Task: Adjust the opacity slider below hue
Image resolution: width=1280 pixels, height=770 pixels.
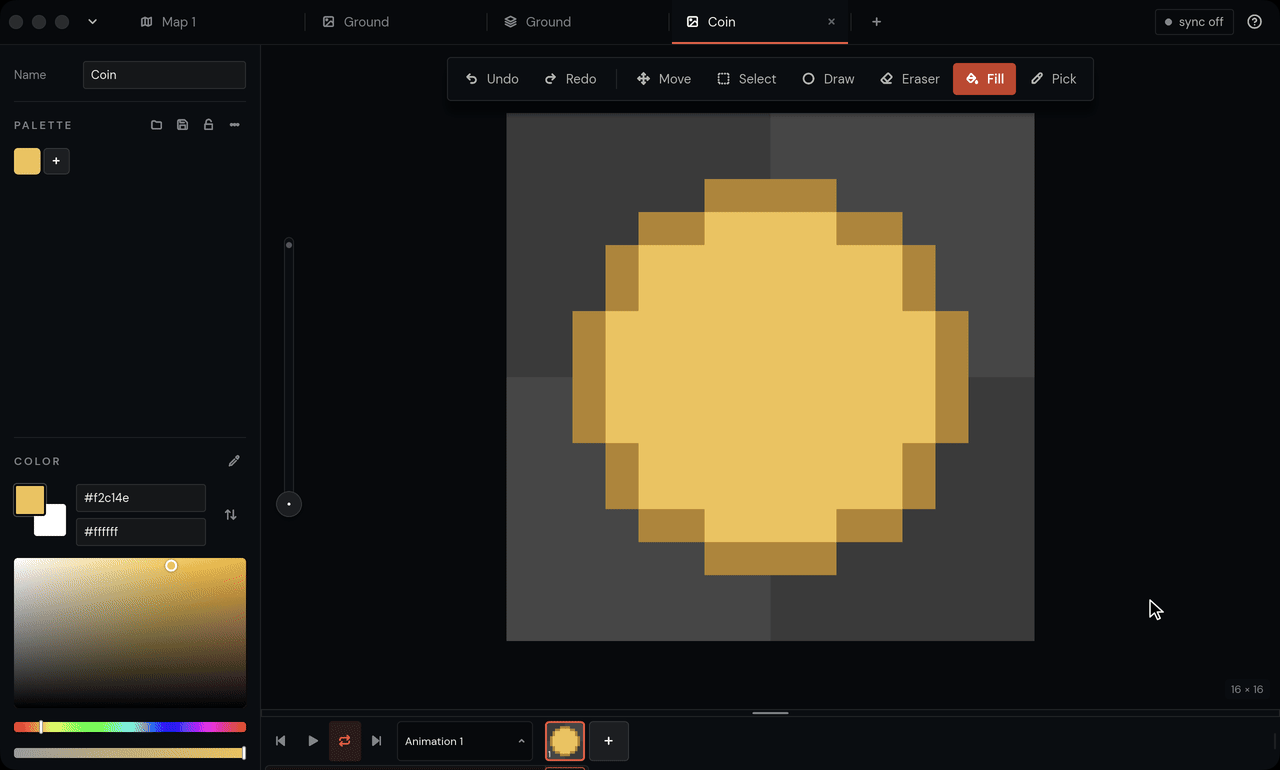Action: (130, 753)
